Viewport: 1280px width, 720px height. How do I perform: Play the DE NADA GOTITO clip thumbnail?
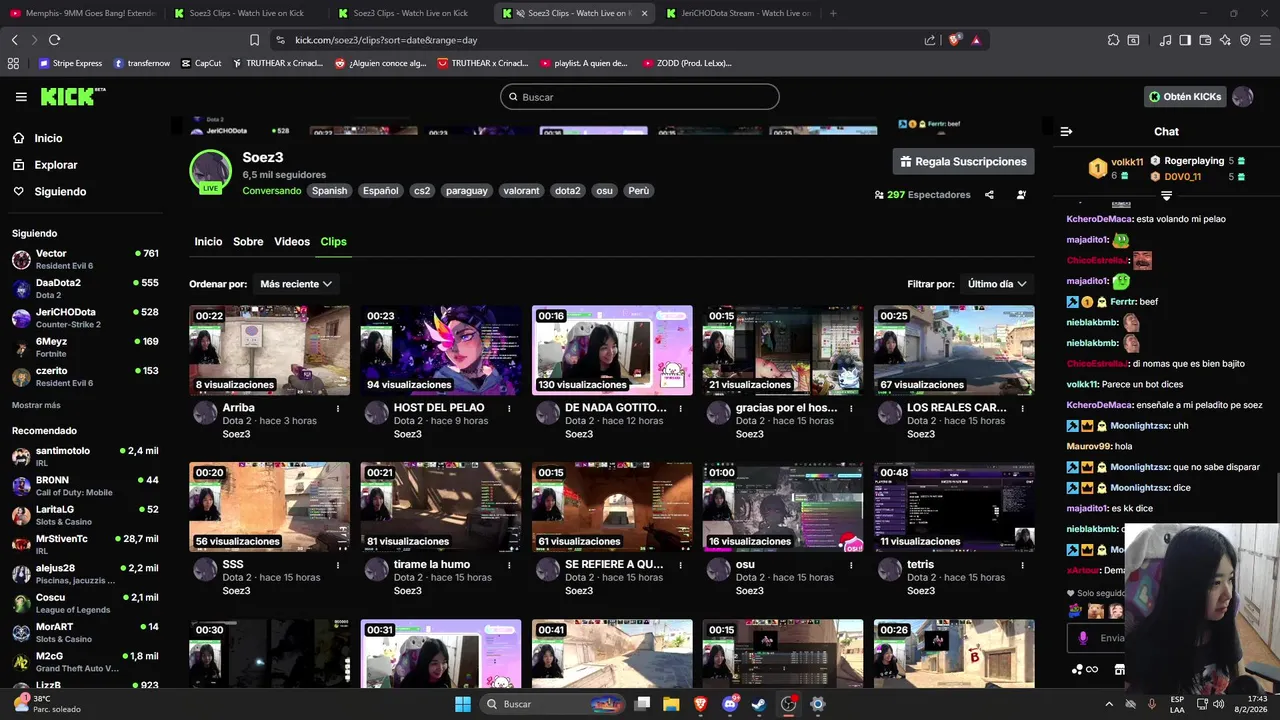[612, 350]
